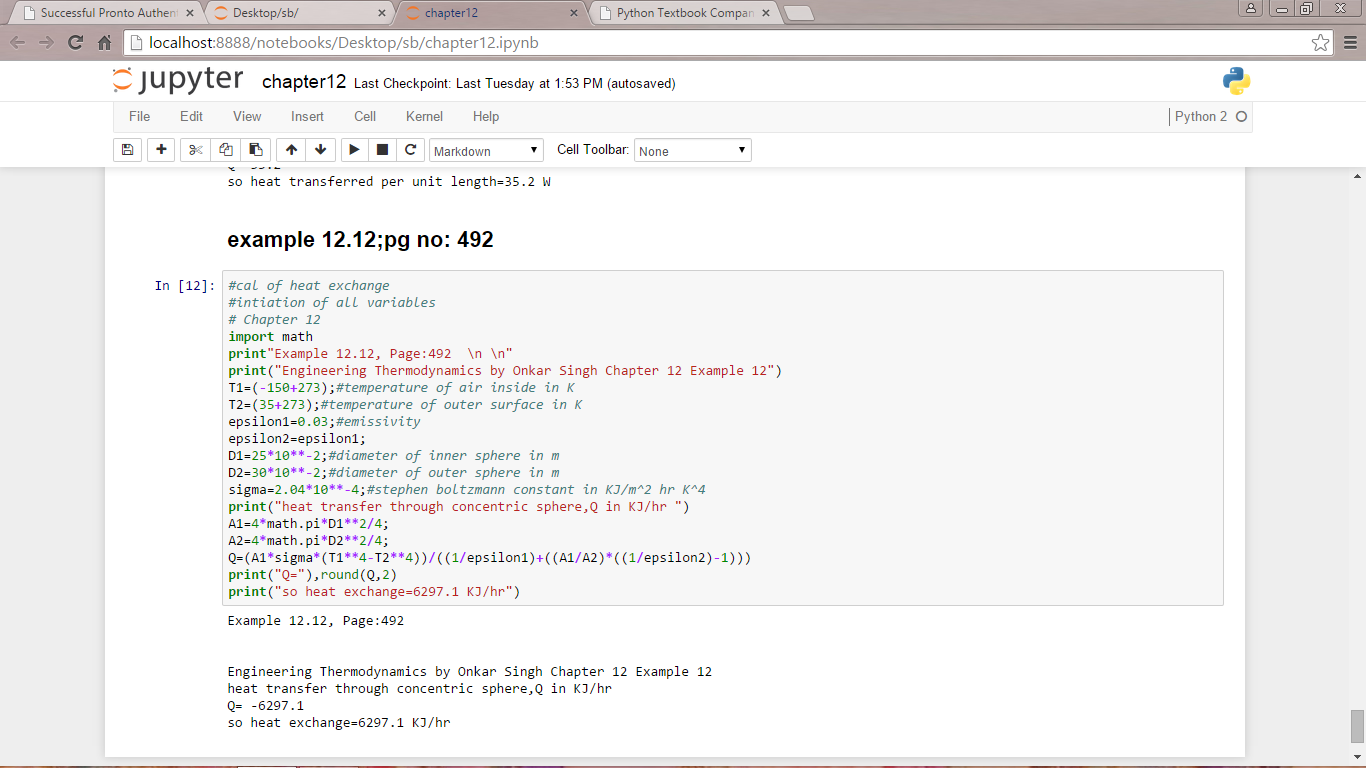Image resolution: width=1366 pixels, height=768 pixels.
Task: Interrupt the kernel with stop icon
Action: pos(382,150)
